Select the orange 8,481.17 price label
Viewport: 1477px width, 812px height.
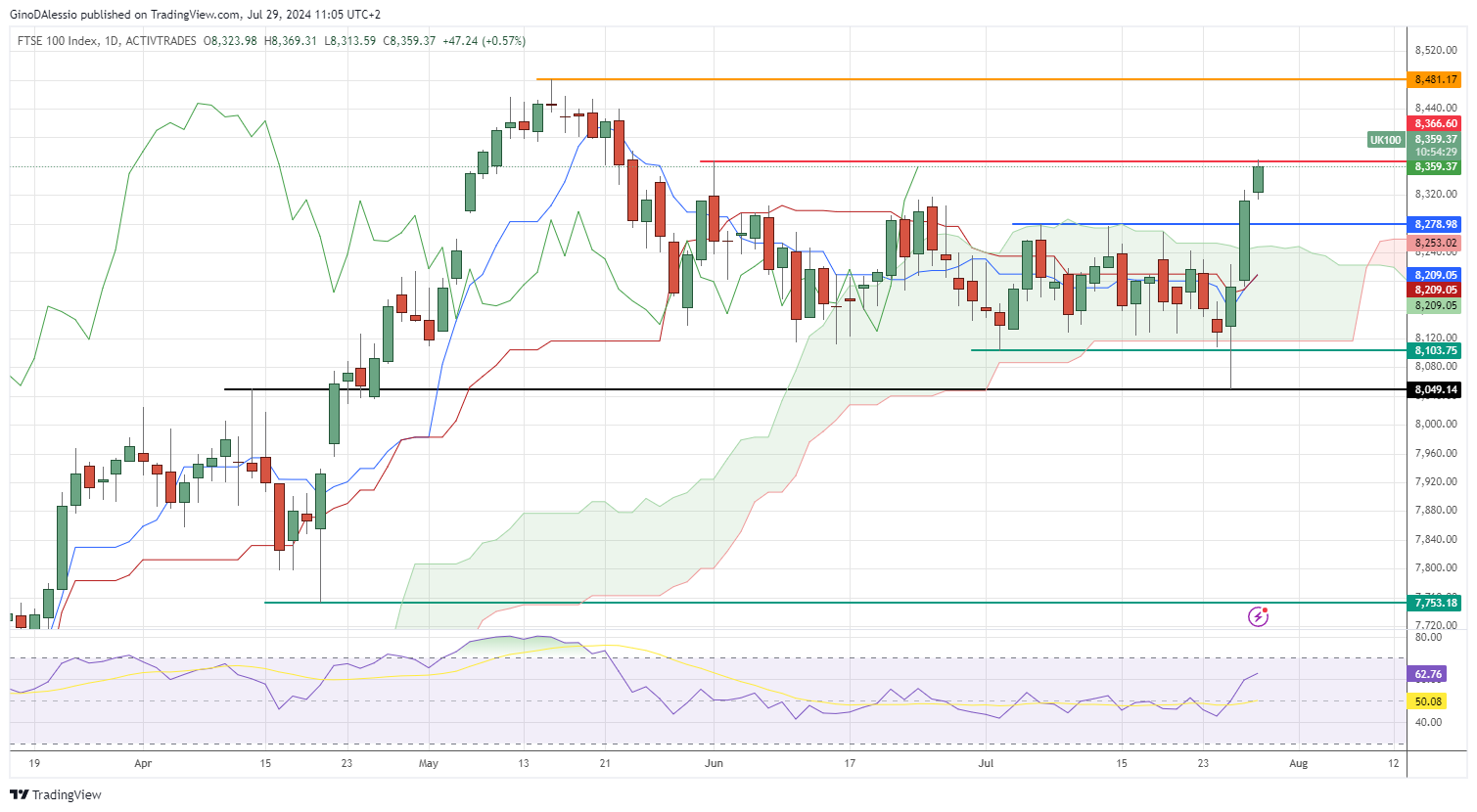click(1436, 79)
